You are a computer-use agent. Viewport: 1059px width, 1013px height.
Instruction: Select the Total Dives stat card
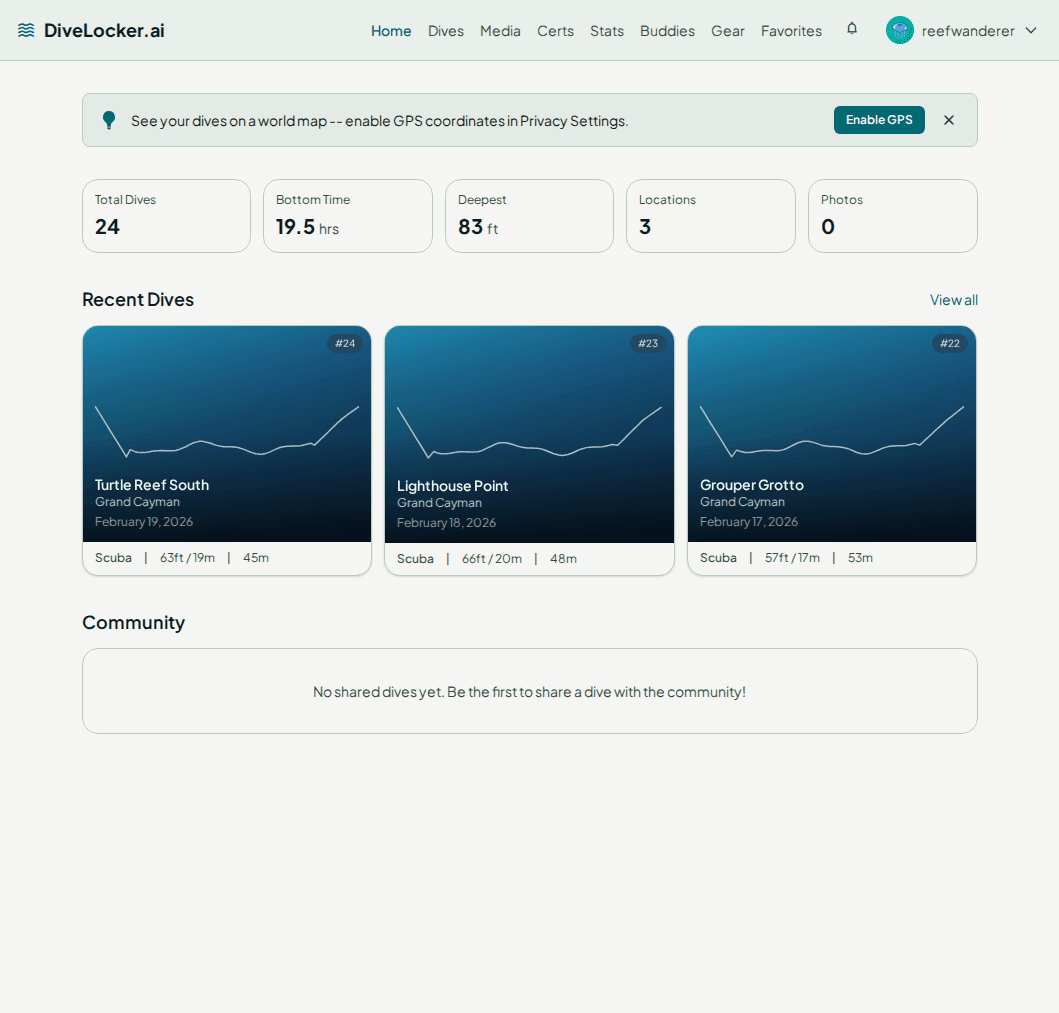tap(166, 216)
